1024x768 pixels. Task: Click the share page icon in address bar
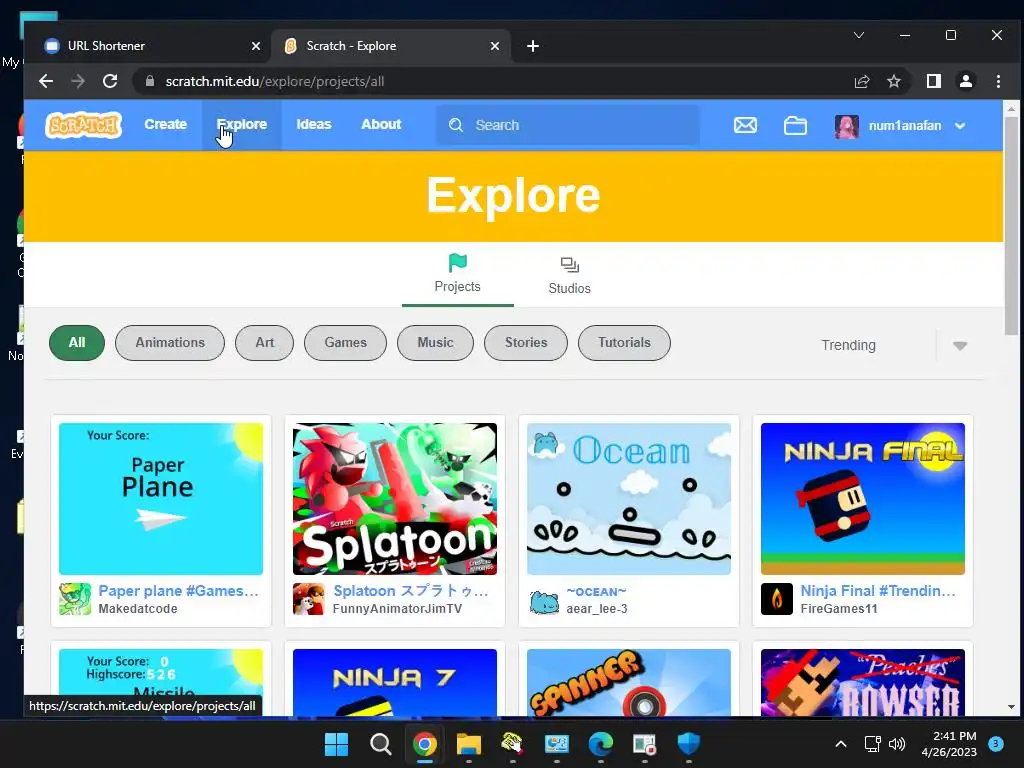(861, 81)
